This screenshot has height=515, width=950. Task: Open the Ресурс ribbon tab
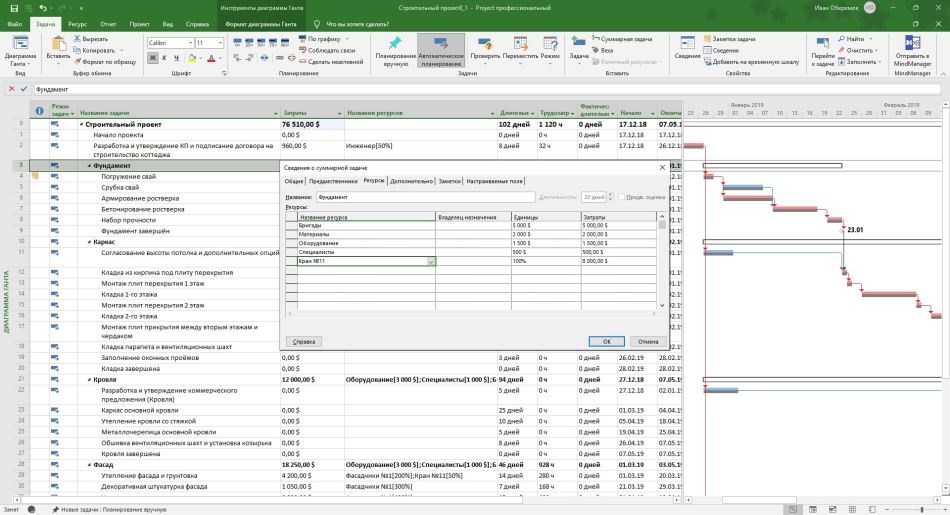pos(77,24)
